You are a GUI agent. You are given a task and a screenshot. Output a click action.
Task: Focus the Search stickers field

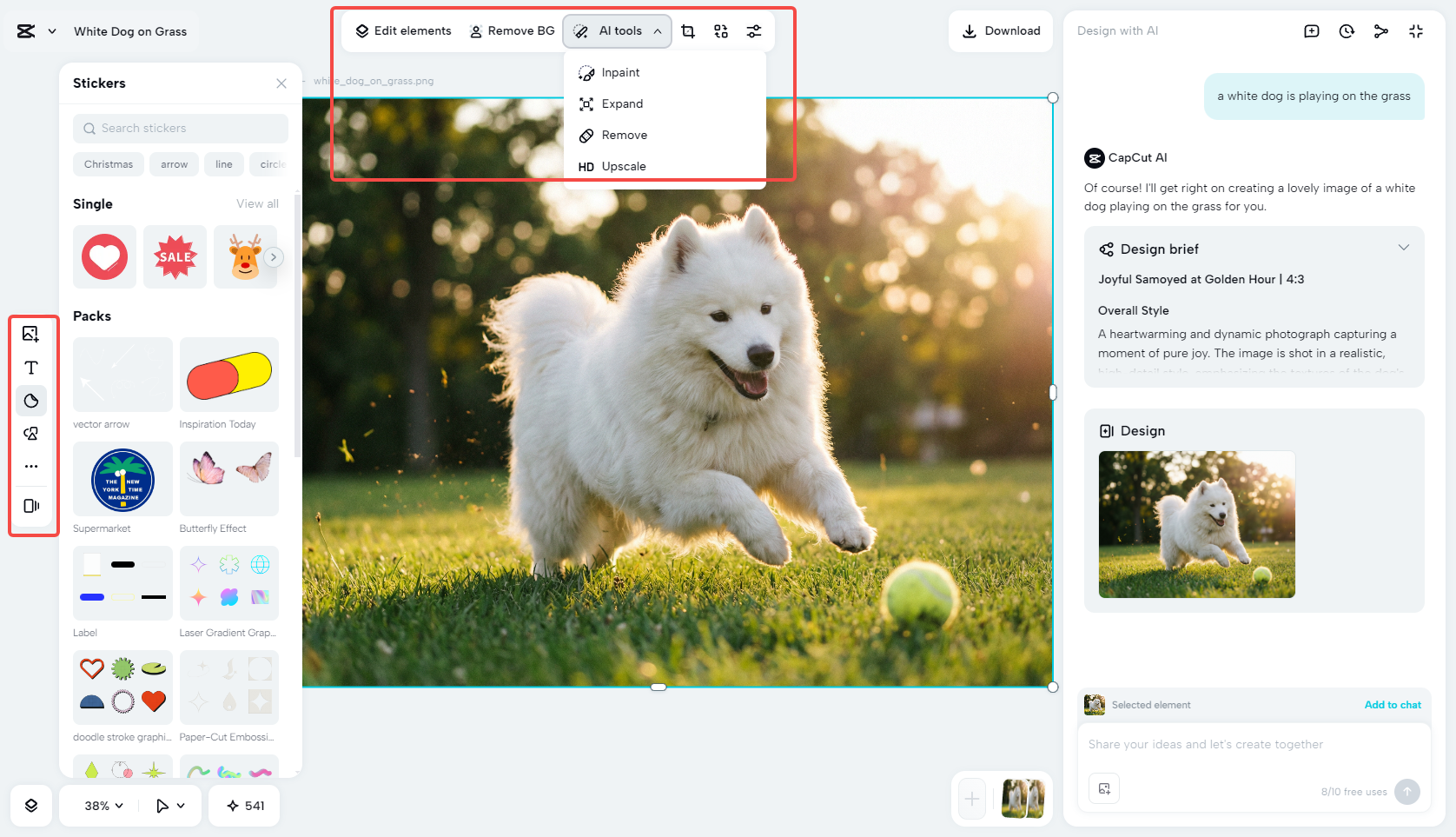[181, 129]
